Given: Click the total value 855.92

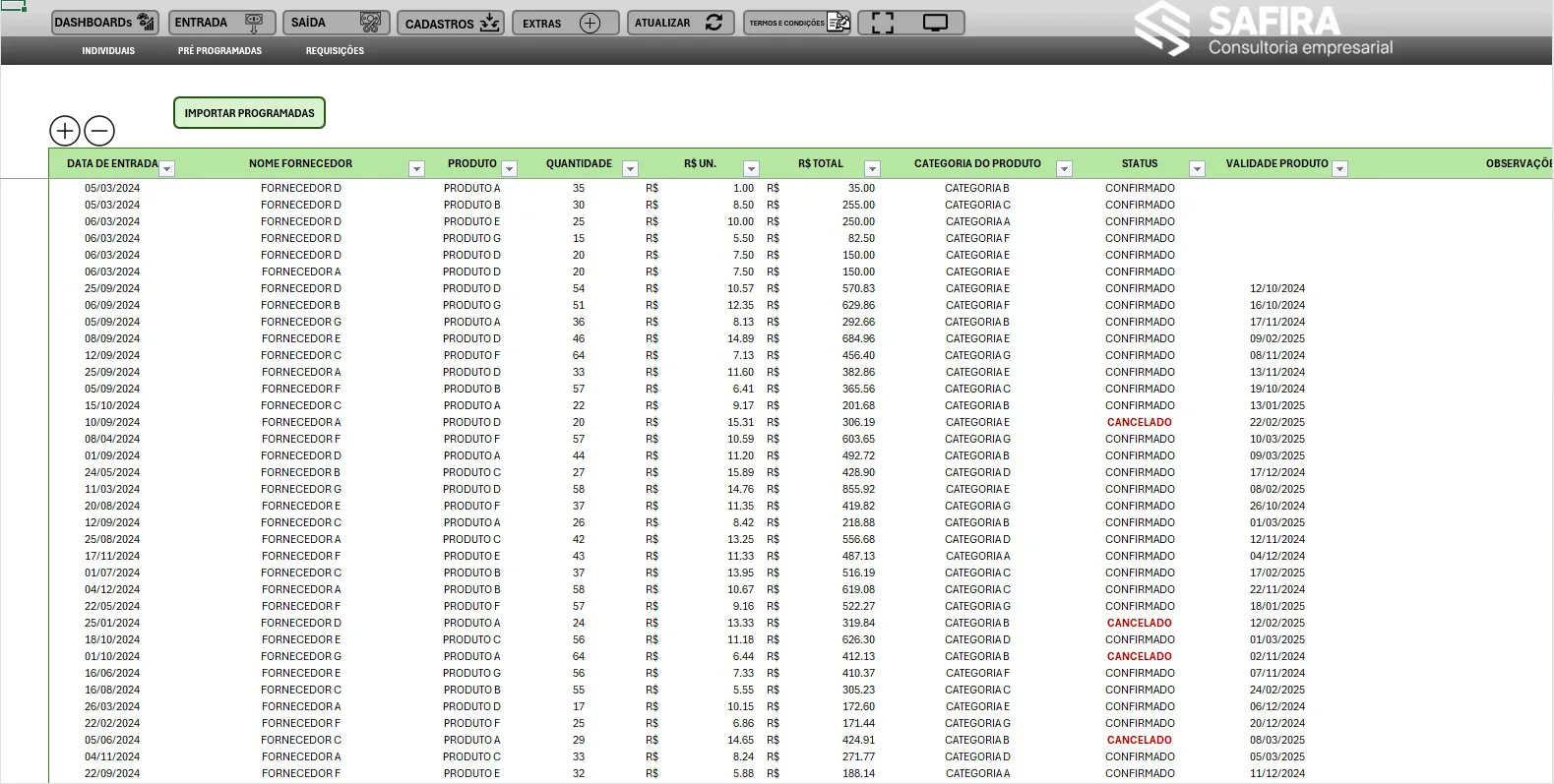Looking at the screenshot, I should (x=858, y=489).
